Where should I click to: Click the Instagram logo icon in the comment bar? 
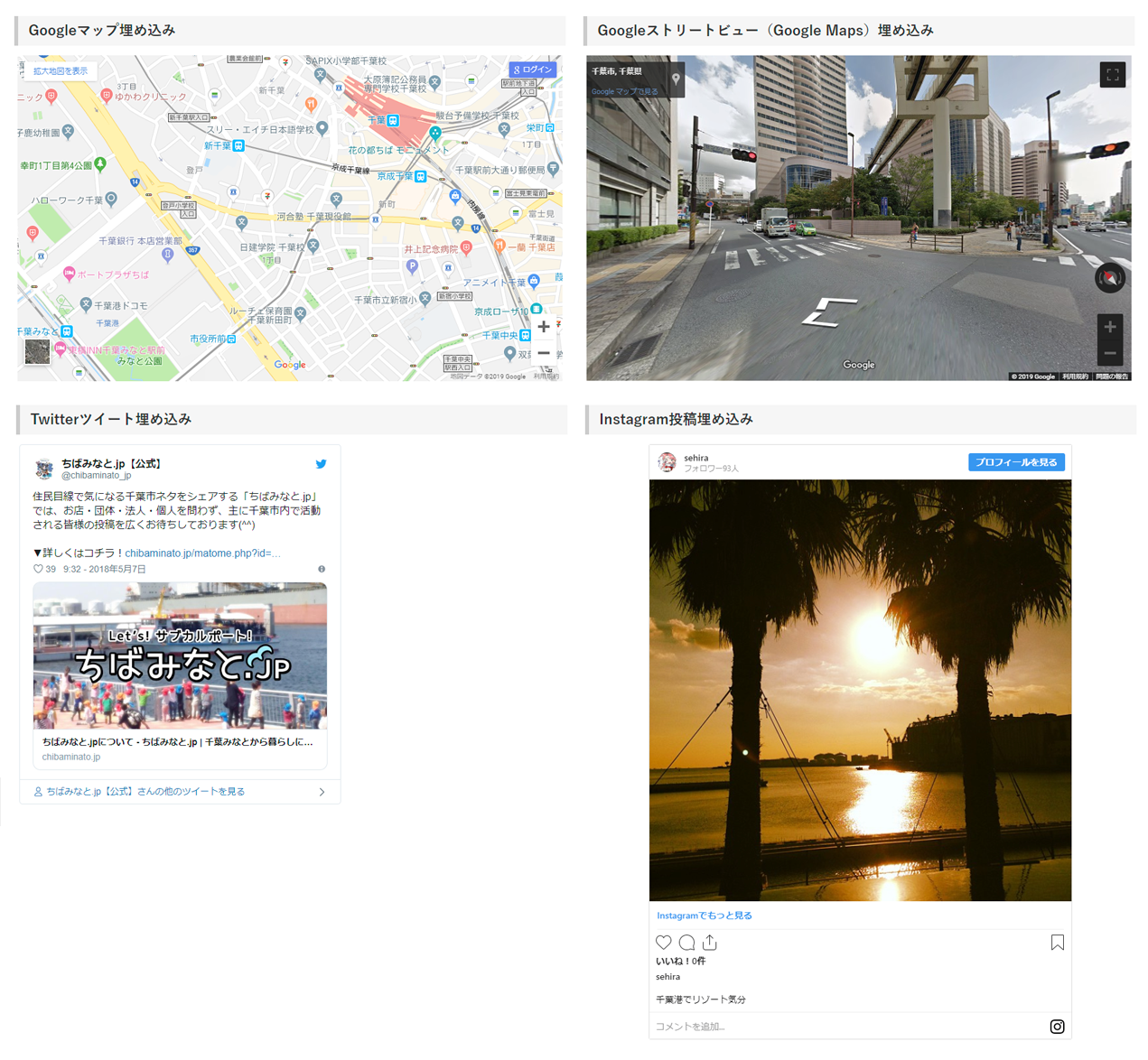[1057, 1027]
